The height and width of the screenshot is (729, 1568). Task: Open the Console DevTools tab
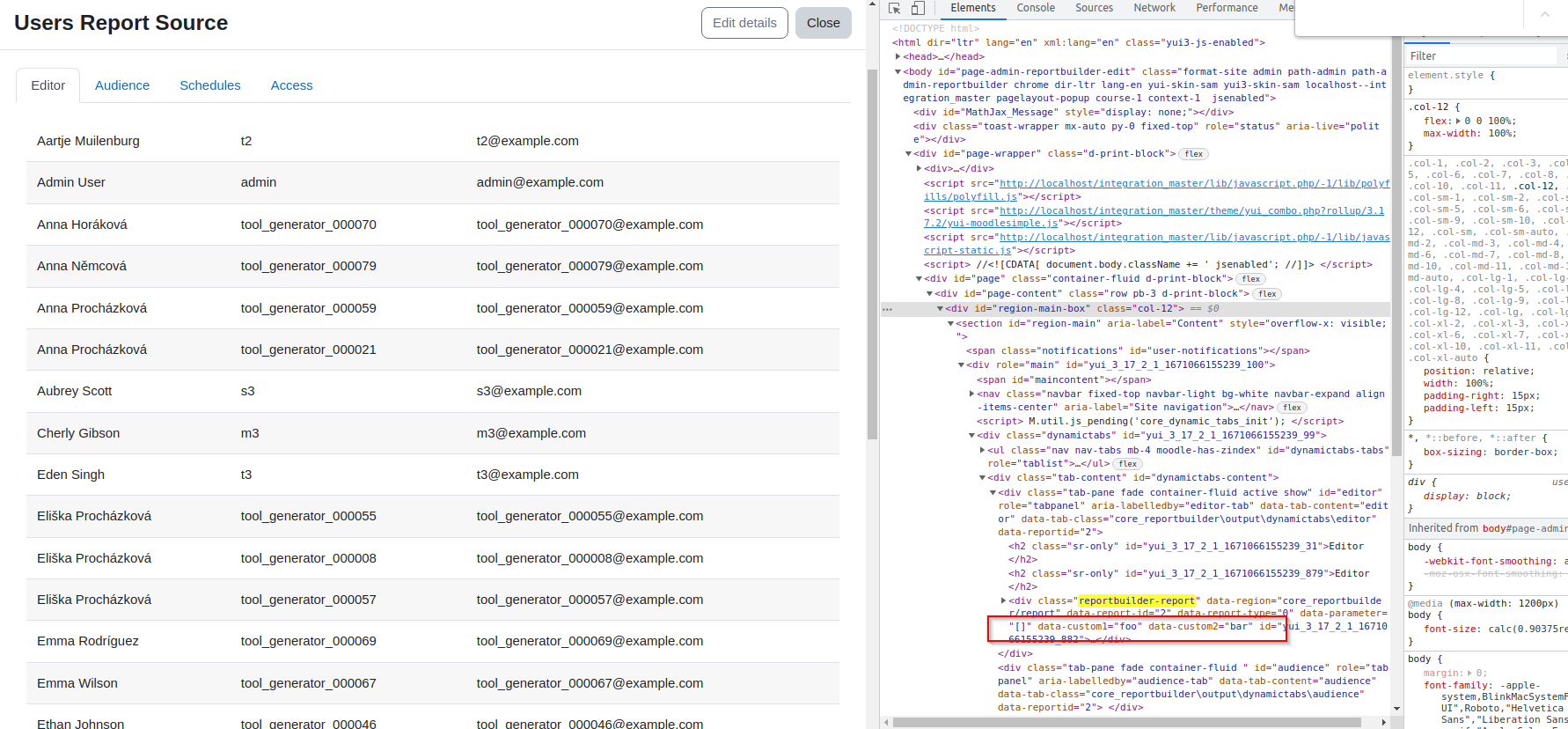(1036, 8)
